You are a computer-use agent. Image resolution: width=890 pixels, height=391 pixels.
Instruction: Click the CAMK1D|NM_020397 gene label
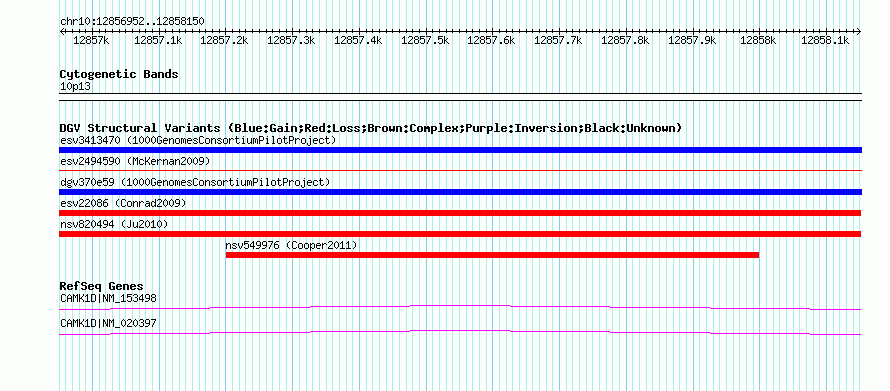point(108,323)
